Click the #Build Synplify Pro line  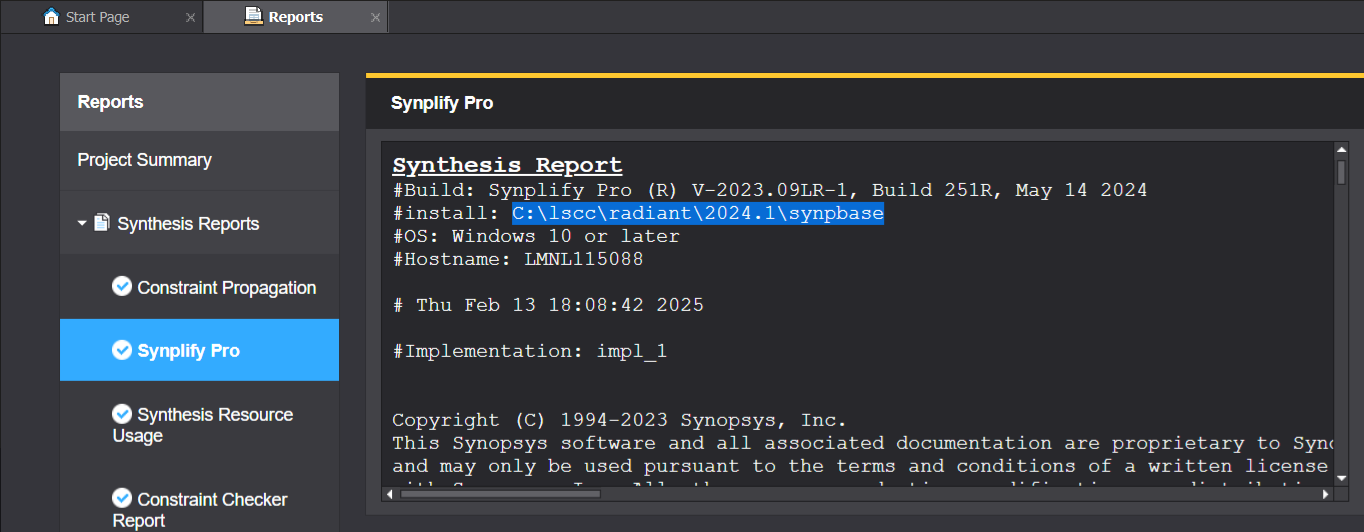(769, 190)
